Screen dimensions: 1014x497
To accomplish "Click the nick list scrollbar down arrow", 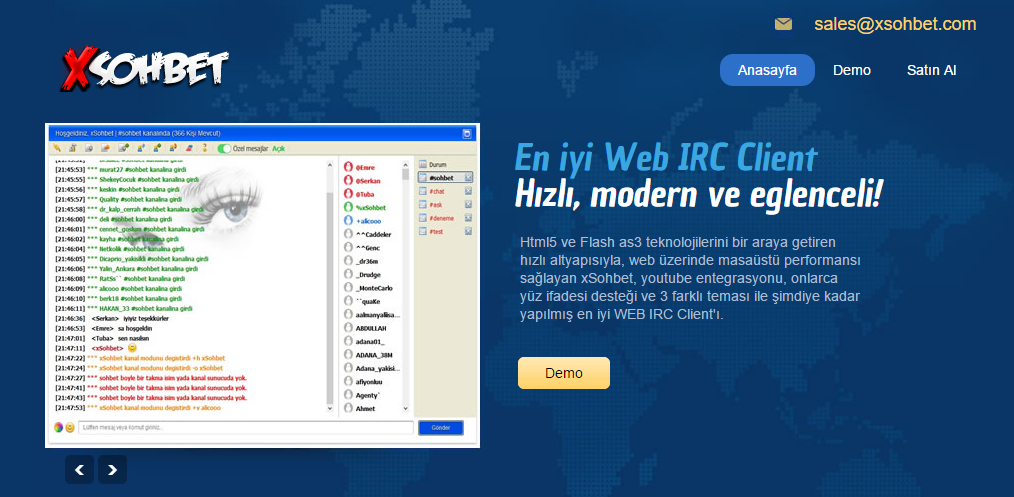I will [x=405, y=408].
